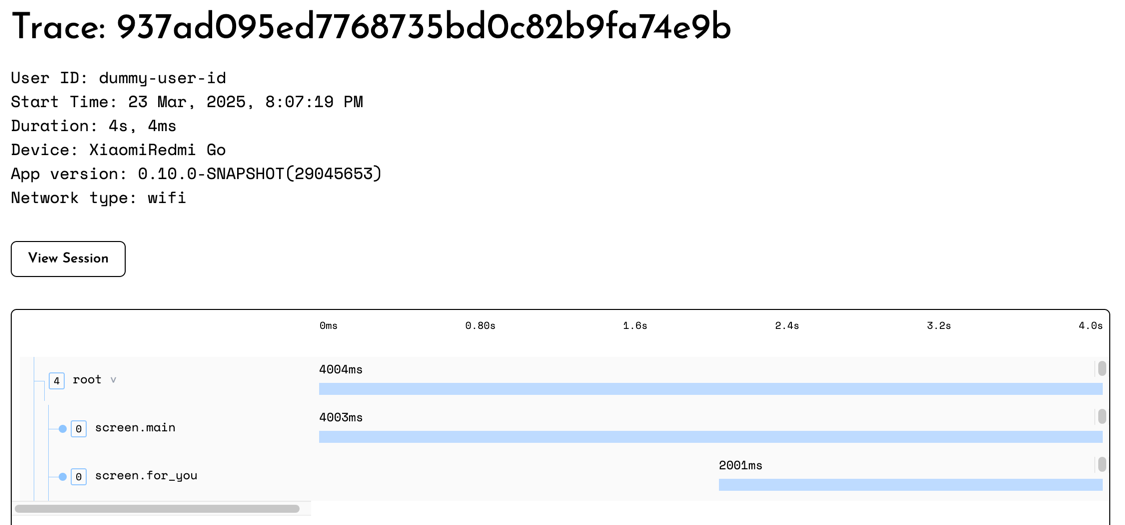Select the screen.main span label
The image size is (1125, 525).
pos(135,428)
